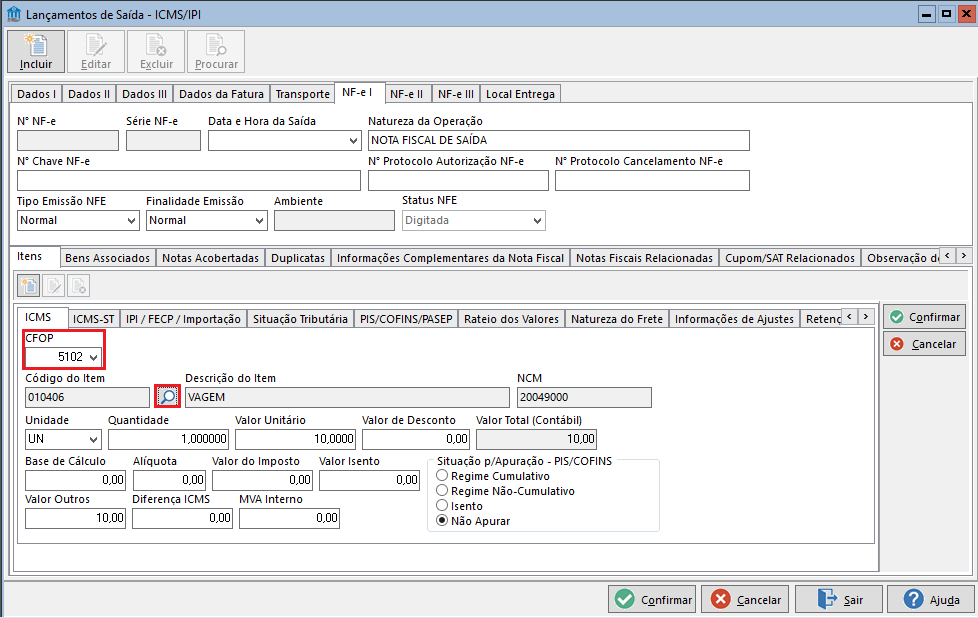The width and height of the screenshot is (978, 618).
Task: Open the Status NFE dropdown
Action: (x=538, y=221)
